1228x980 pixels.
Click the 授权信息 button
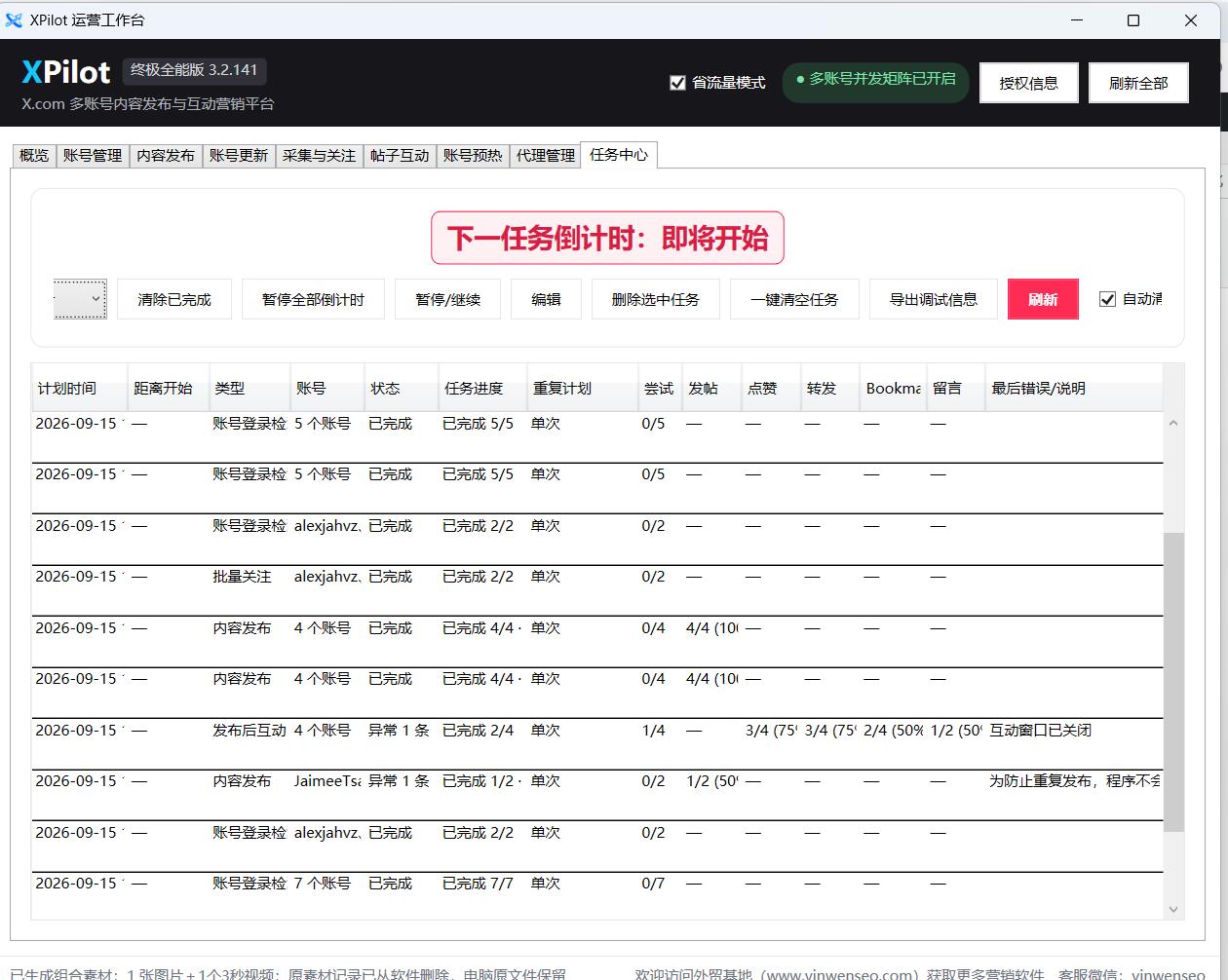(1028, 83)
